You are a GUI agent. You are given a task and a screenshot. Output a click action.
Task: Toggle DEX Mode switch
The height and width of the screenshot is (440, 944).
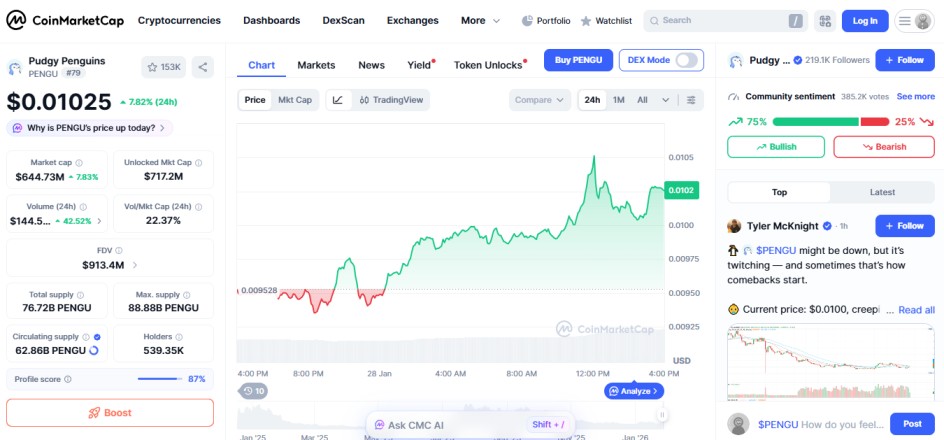point(687,60)
